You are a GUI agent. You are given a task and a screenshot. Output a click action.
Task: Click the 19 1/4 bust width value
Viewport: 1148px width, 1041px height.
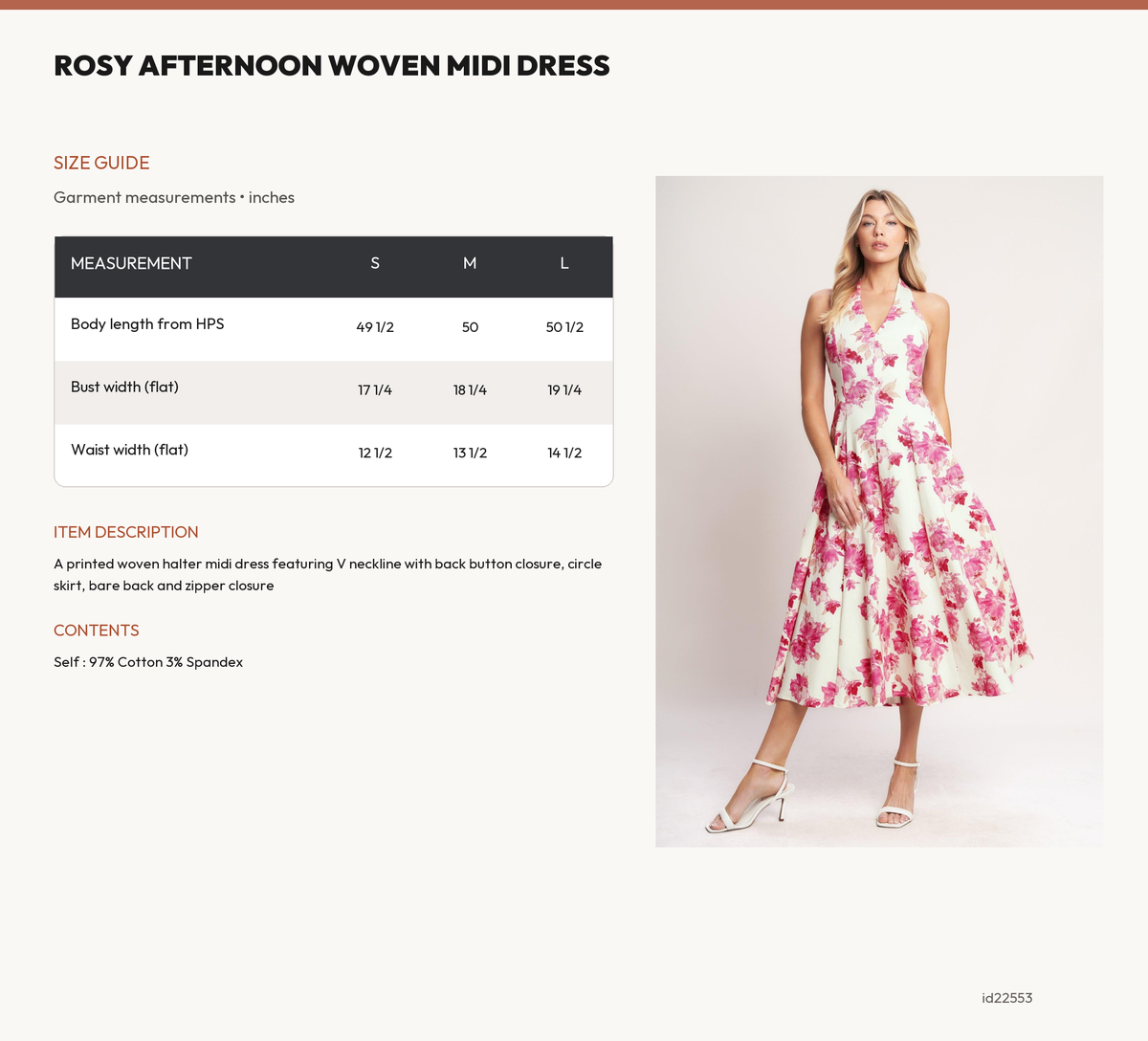pos(564,390)
